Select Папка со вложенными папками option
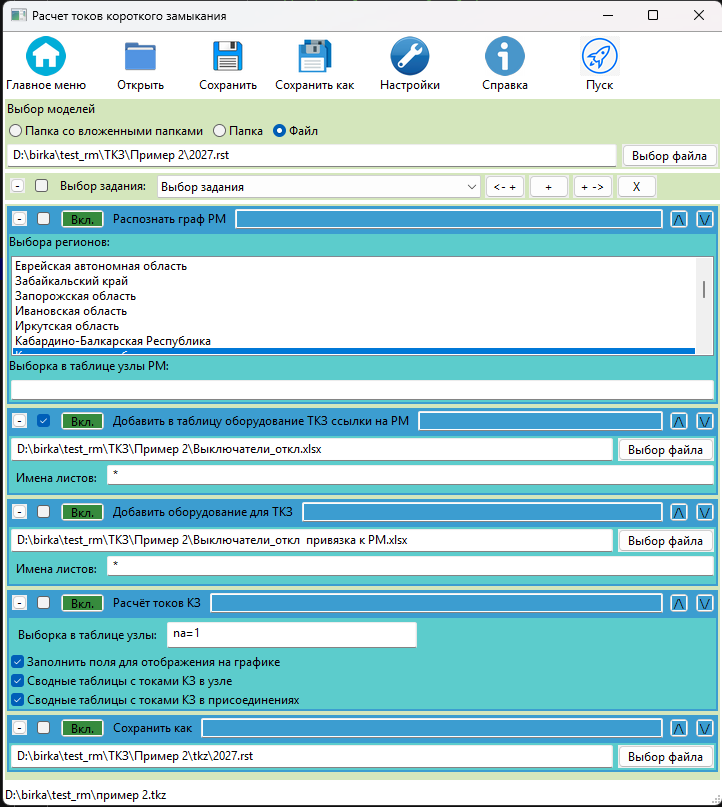Image resolution: width=722 pixels, height=807 pixels. click(15, 131)
